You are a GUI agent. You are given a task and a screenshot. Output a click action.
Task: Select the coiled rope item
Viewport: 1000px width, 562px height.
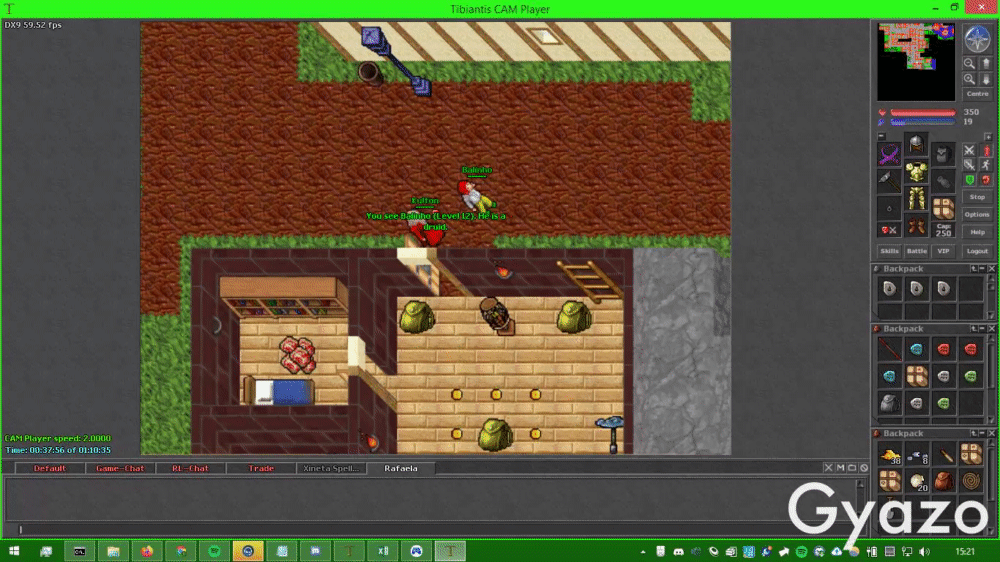971,481
